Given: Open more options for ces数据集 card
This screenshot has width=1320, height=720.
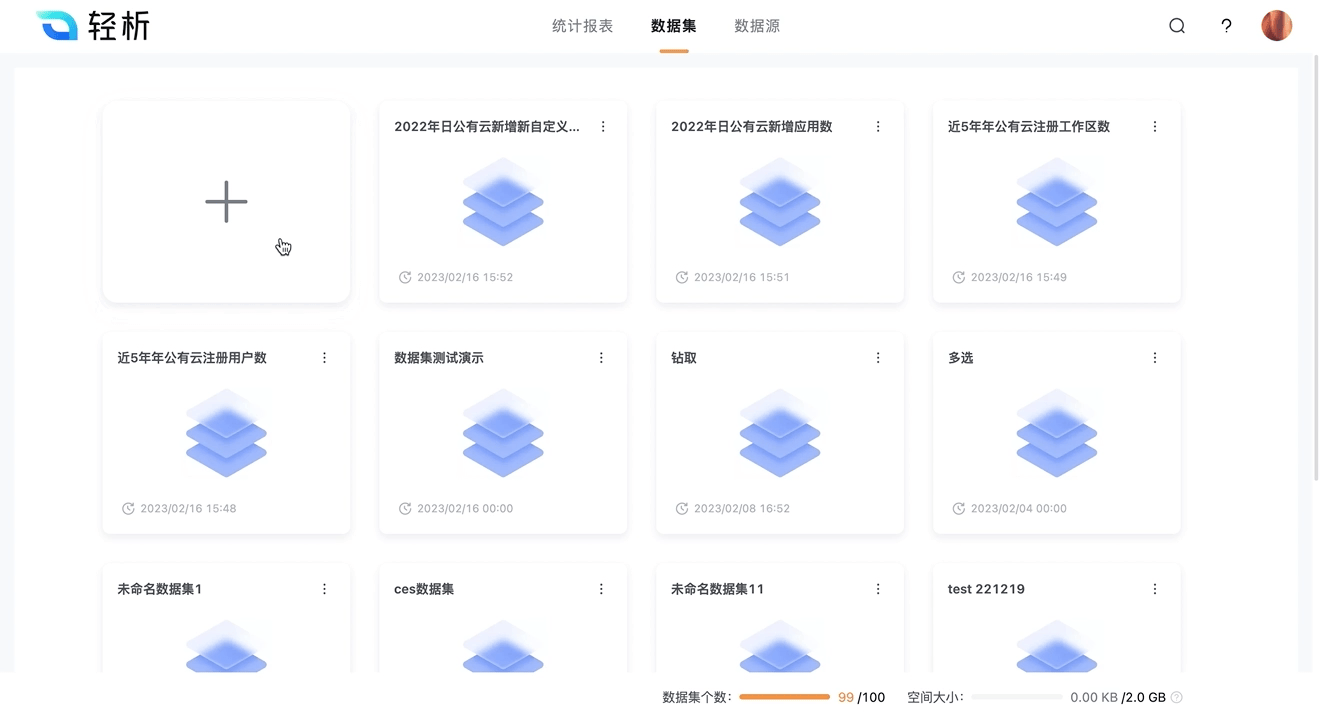Looking at the screenshot, I should (601, 590).
